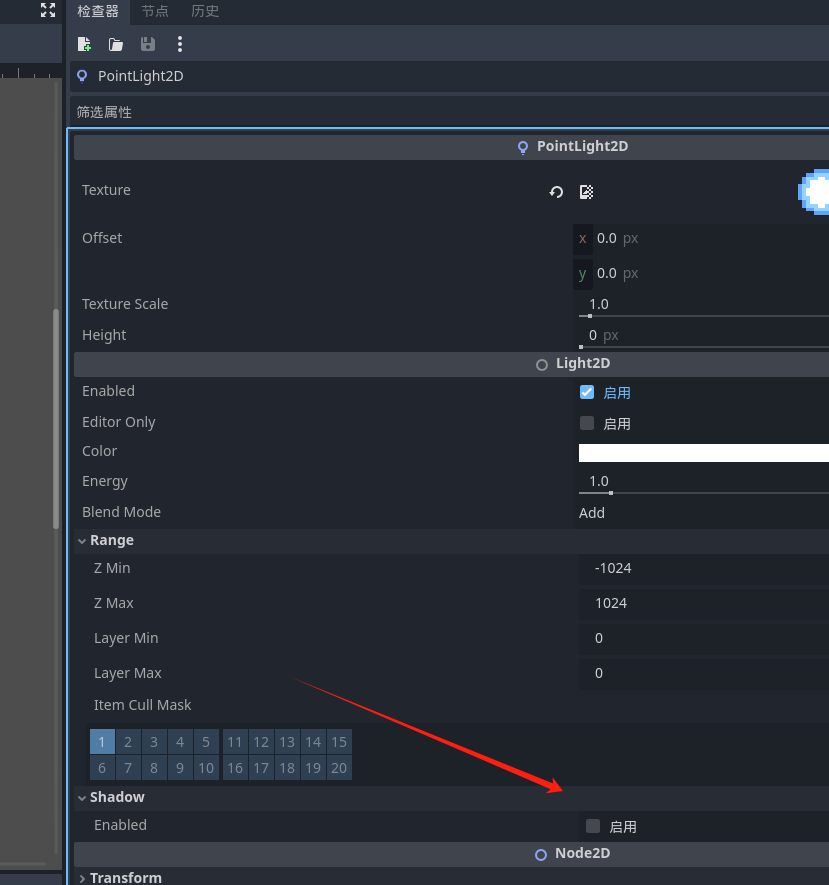Image resolution: width=829 pixels, height=885 pixels.
Task: Expand the Transform section
Action: (451, 878)
